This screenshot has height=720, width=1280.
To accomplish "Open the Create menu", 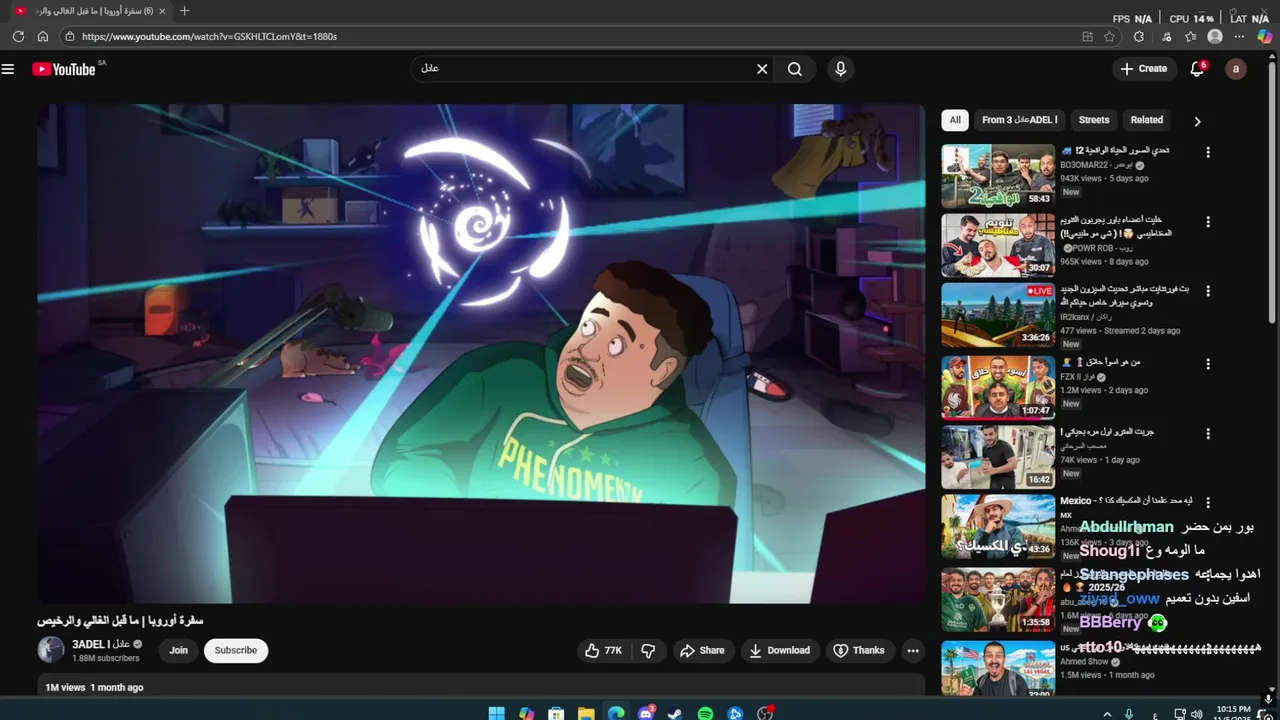I will (x=1144, y=69).
